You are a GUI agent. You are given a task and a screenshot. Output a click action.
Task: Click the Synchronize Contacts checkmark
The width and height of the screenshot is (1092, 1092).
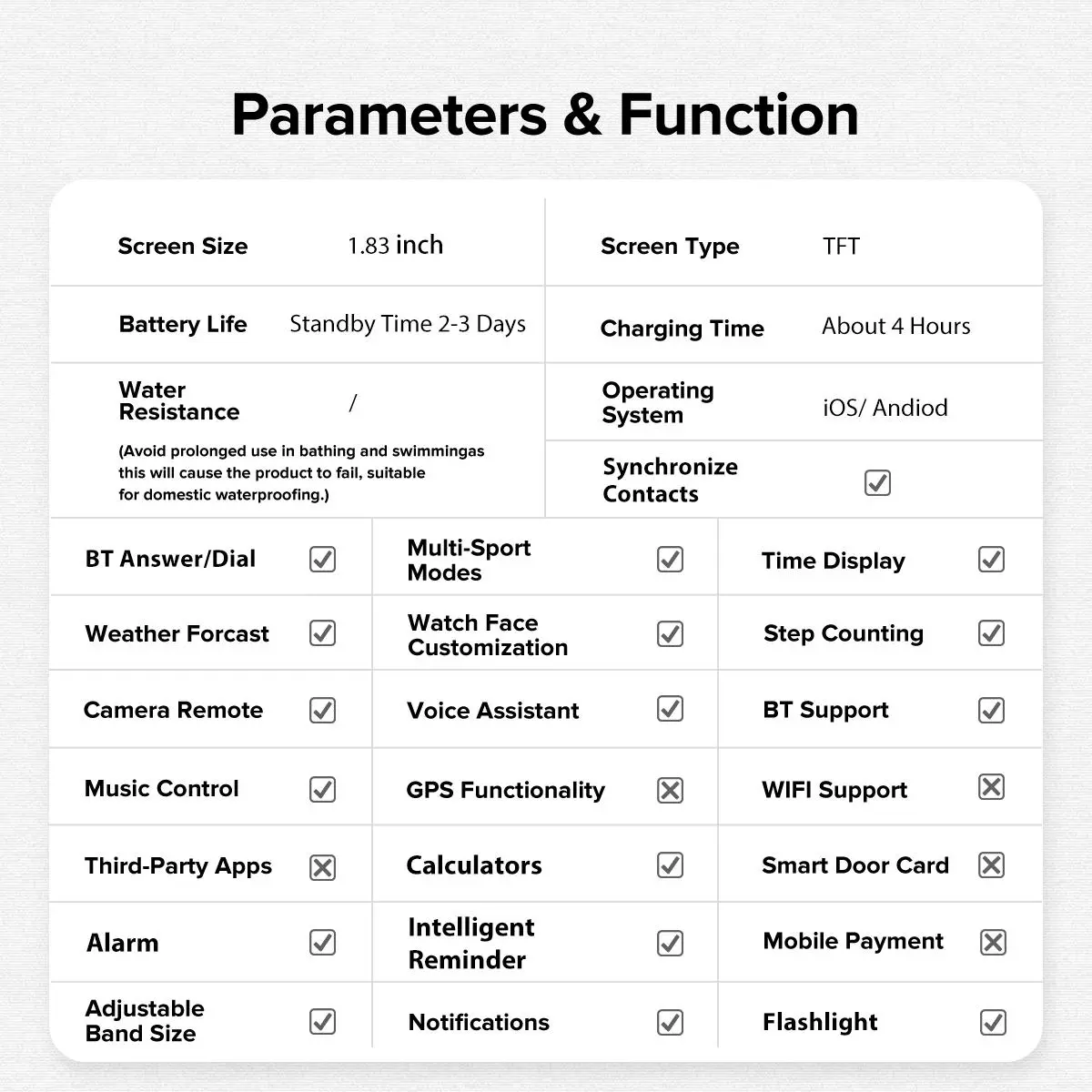click(x=877, y=482)
